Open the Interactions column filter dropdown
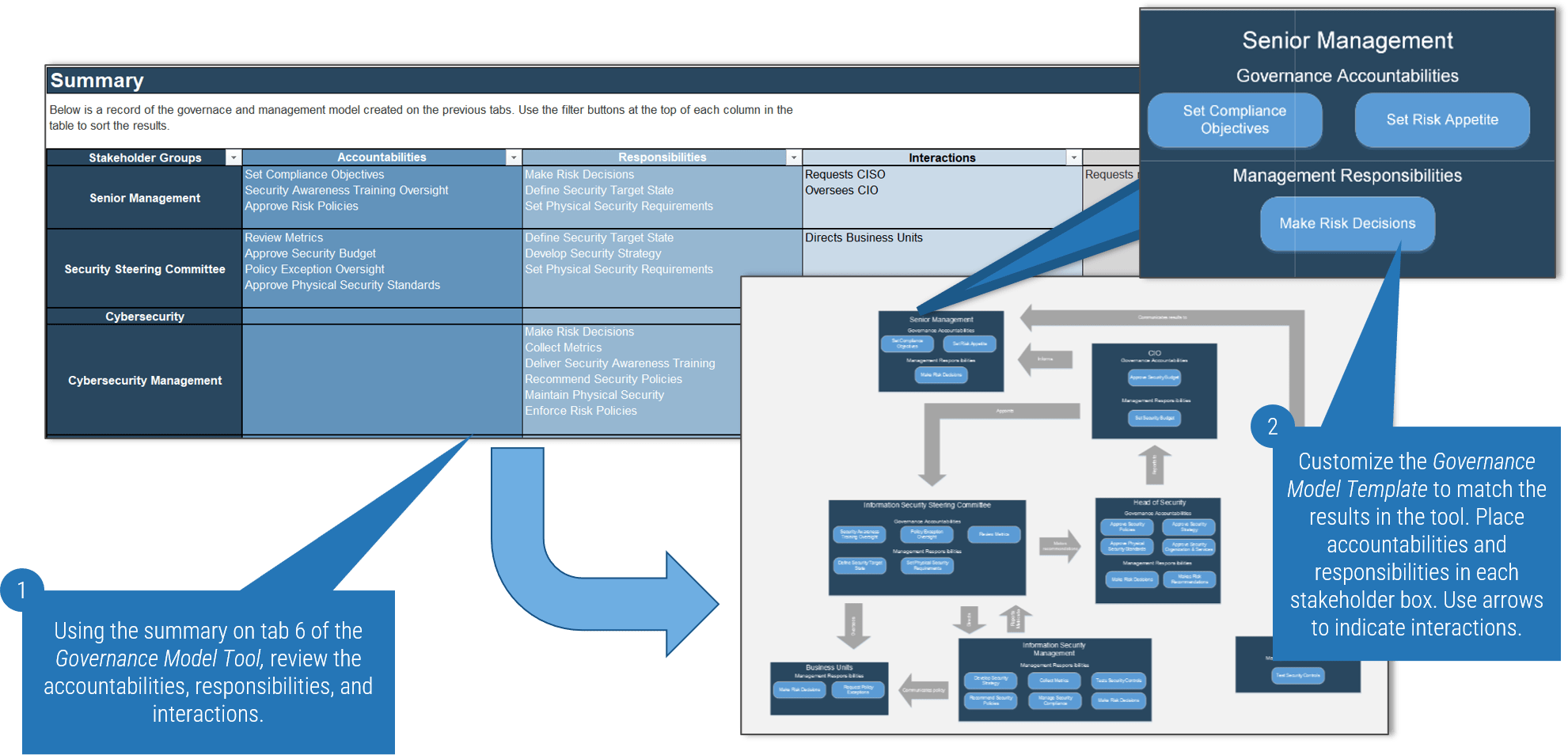 pos(1074,157)
